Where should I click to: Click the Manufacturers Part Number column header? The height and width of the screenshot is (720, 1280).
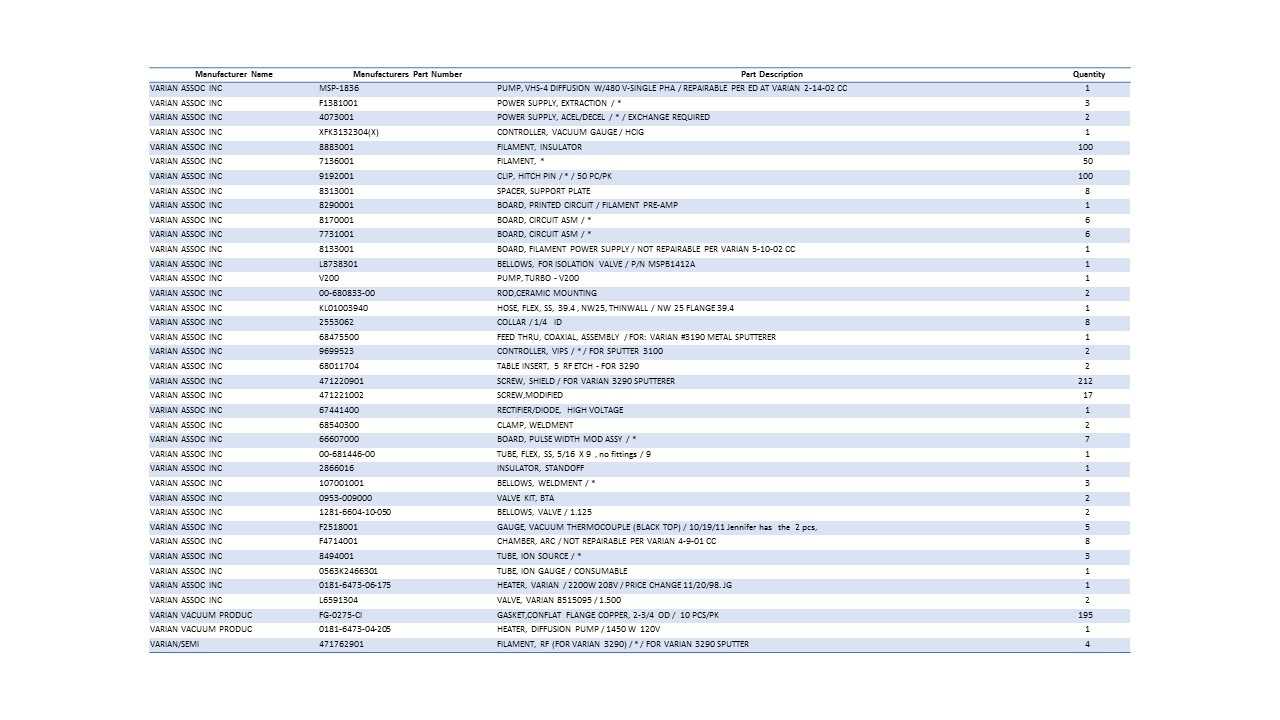click(x=407, y=74)
